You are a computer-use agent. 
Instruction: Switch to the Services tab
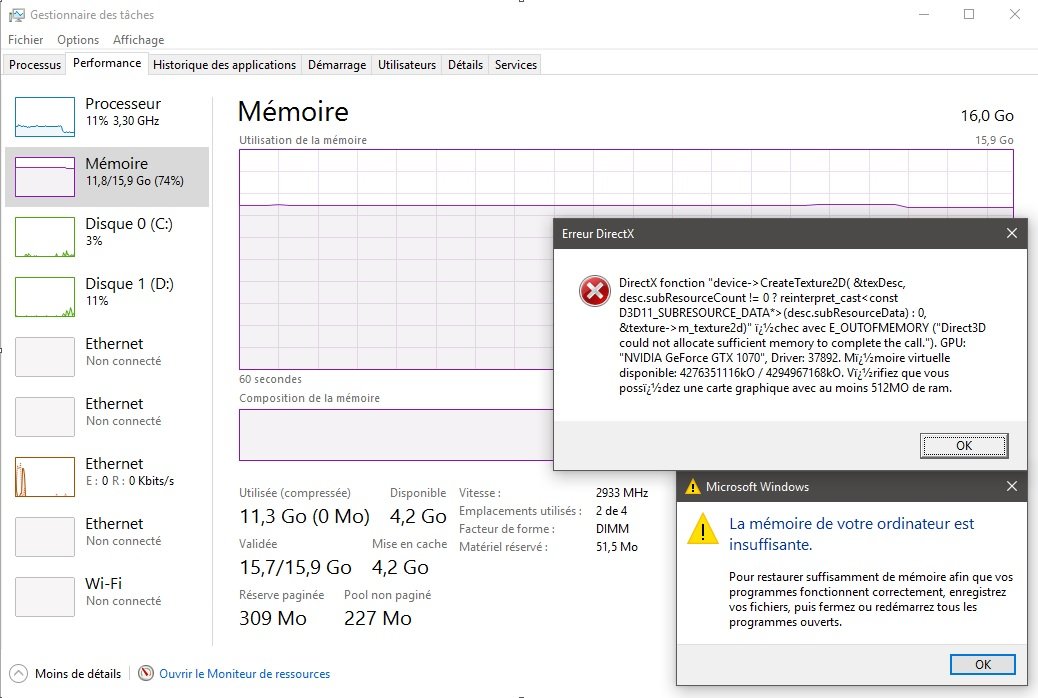click(x=516, y=65)
